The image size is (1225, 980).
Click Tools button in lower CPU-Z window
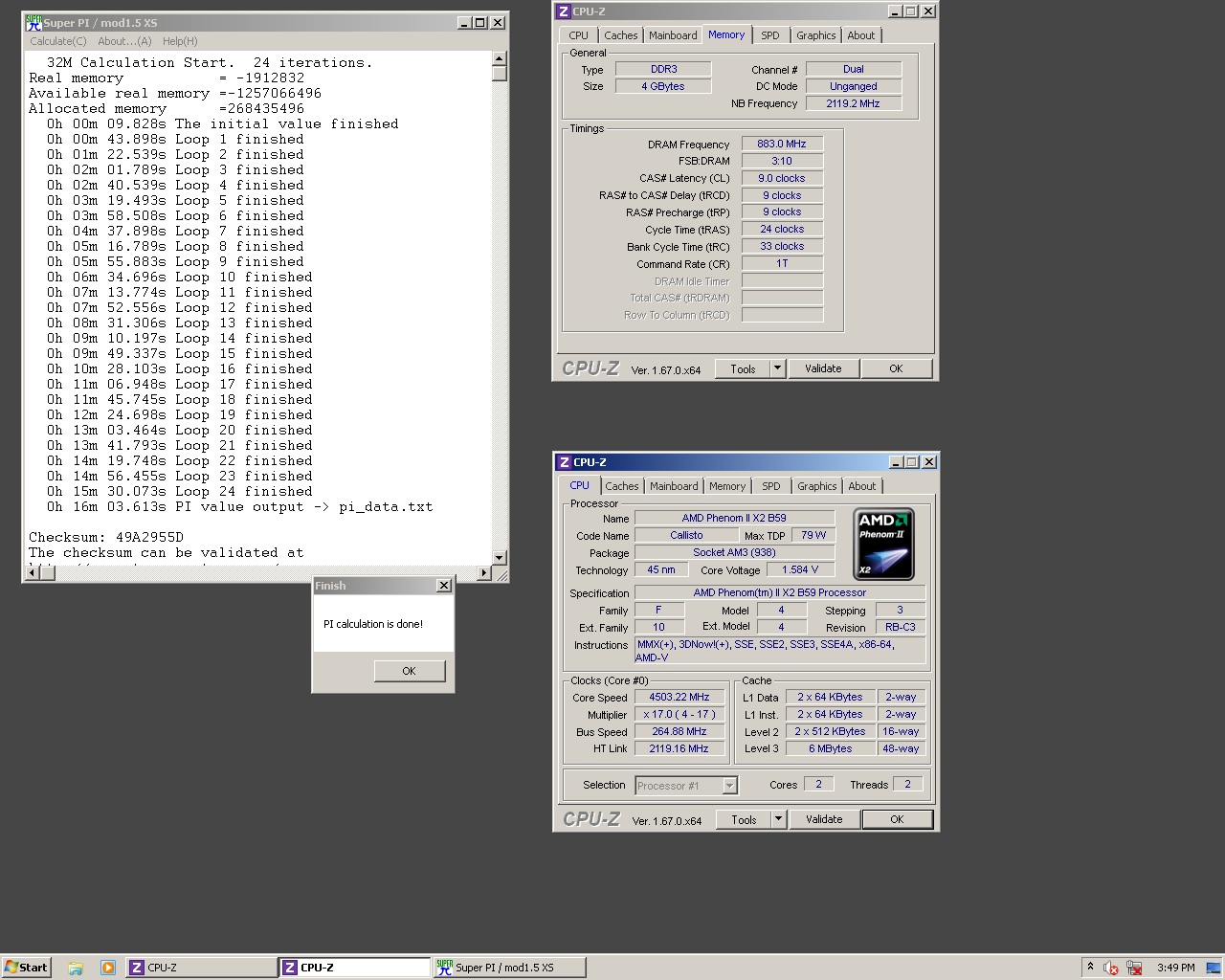(x=744, y=819)
